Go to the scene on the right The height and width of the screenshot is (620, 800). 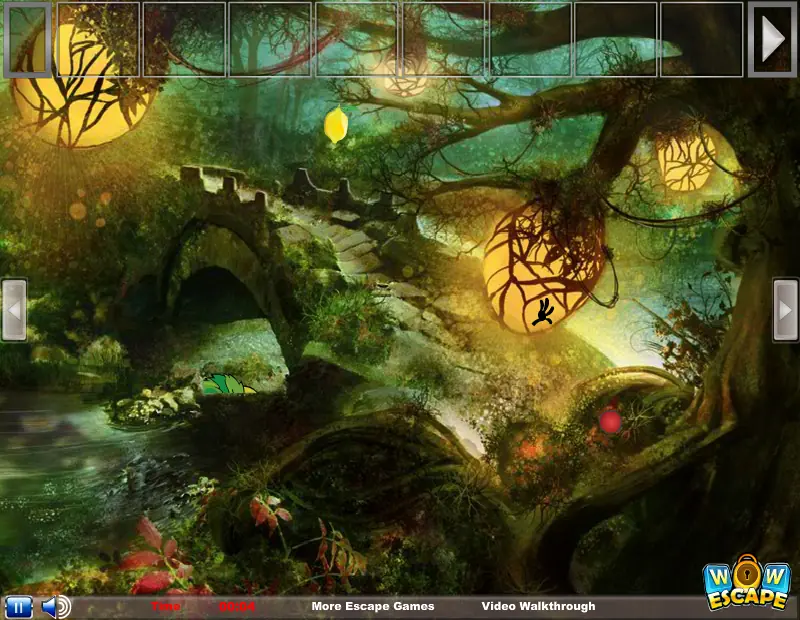click(785, 310)
